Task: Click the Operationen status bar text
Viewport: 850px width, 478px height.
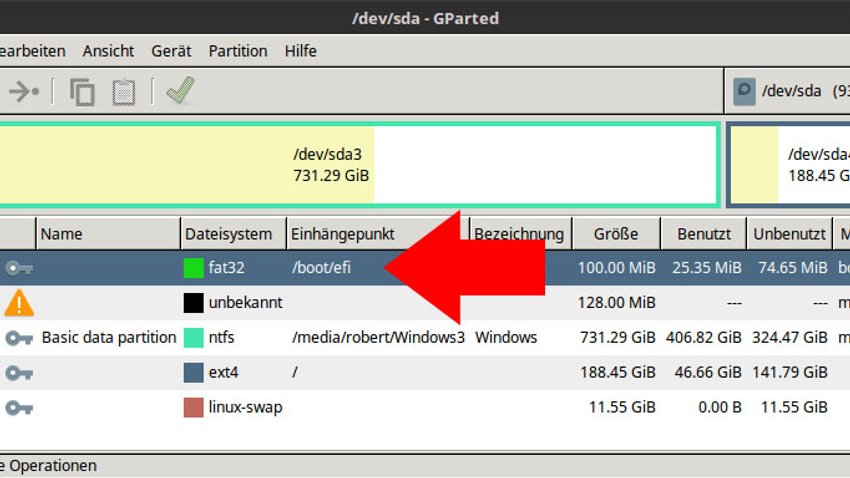Action: 49,466
